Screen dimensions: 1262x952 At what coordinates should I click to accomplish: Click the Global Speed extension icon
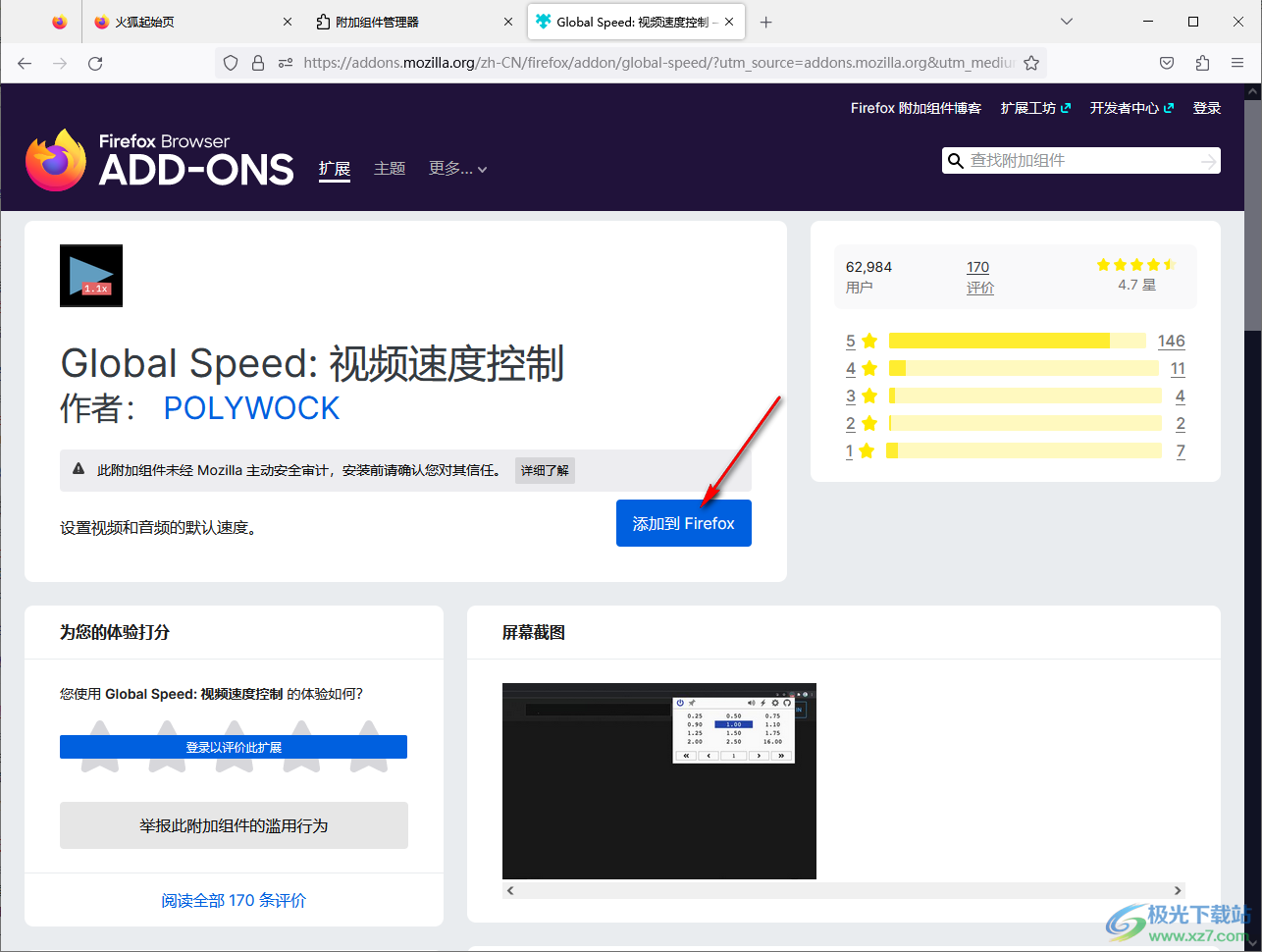pos(91,276)
